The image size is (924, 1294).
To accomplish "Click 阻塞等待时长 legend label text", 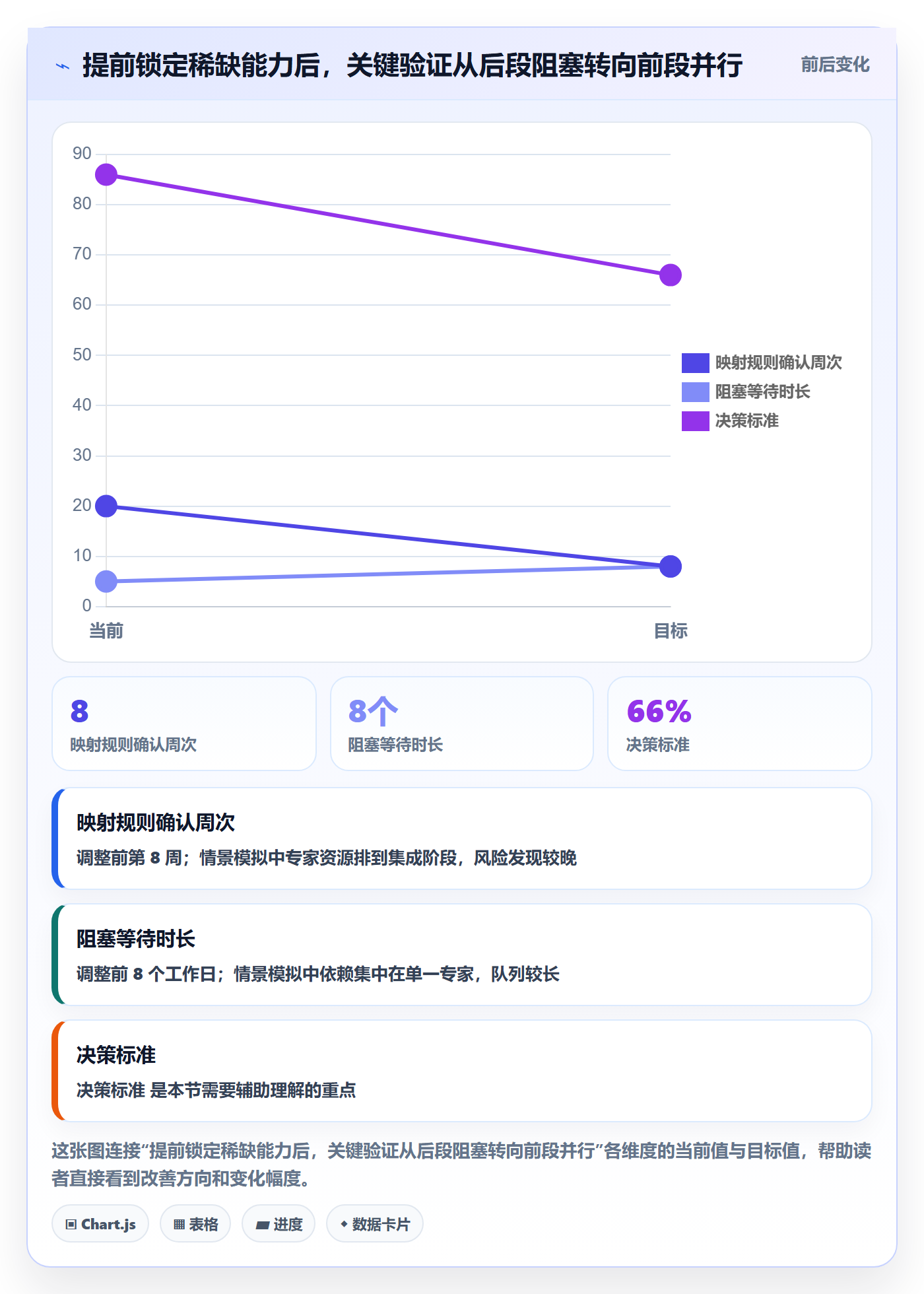I will (763, 392).
